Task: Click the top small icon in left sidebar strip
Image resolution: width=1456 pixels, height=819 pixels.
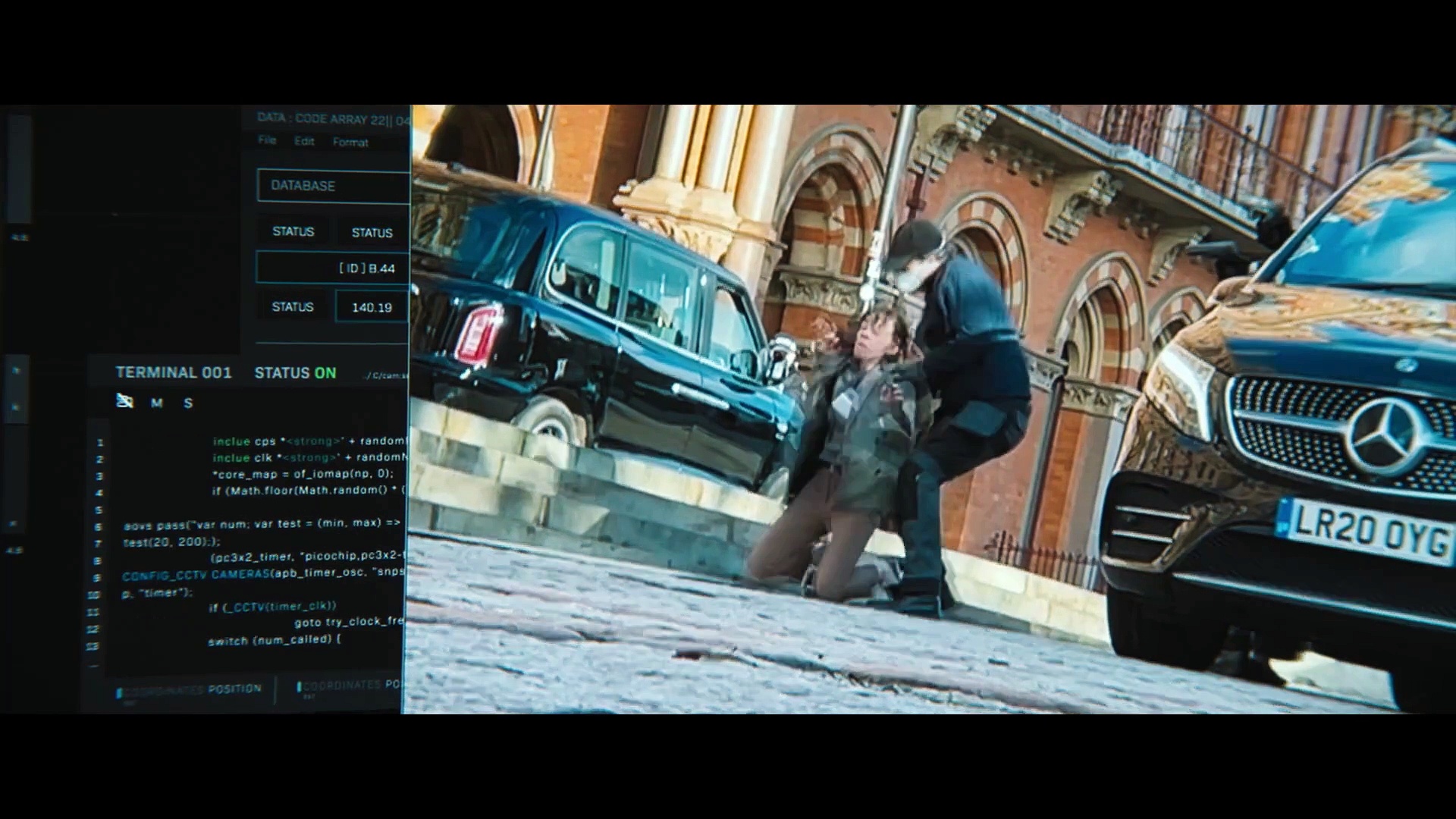Action: (17, 370)
